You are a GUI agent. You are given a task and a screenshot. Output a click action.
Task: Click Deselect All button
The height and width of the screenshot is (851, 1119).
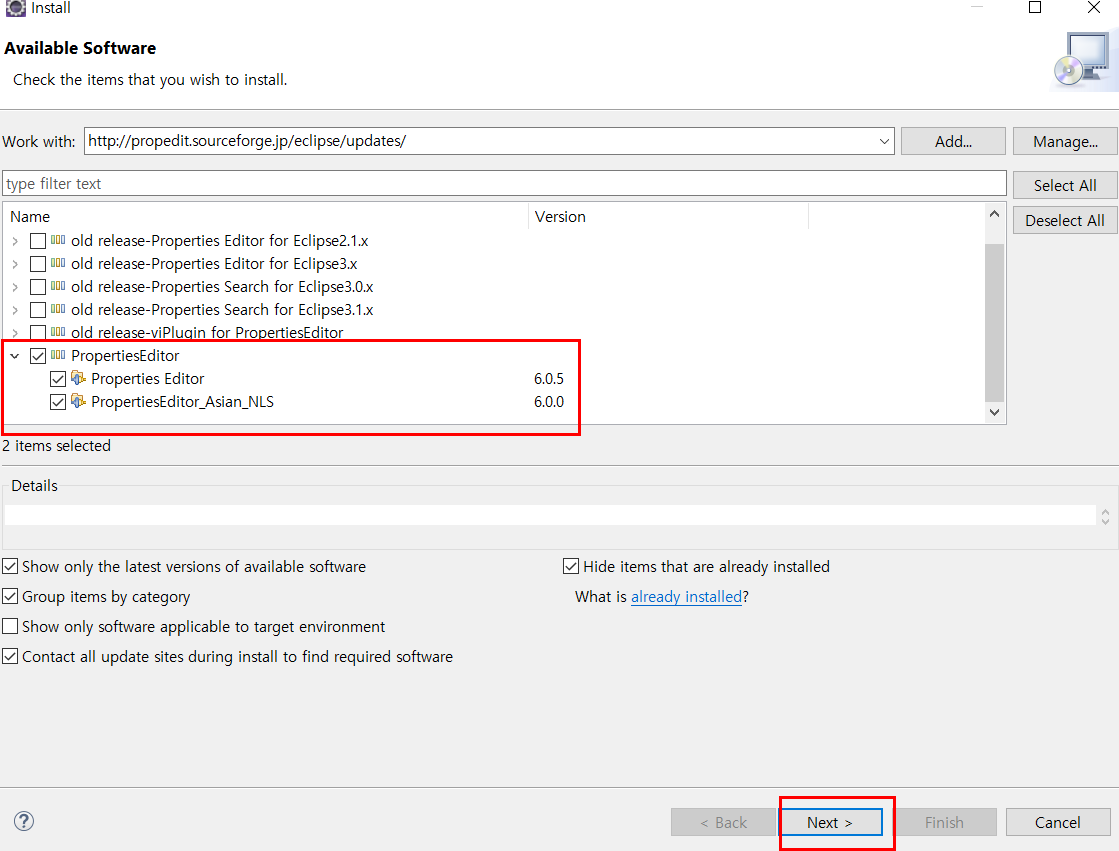[x=1065, y=221]
